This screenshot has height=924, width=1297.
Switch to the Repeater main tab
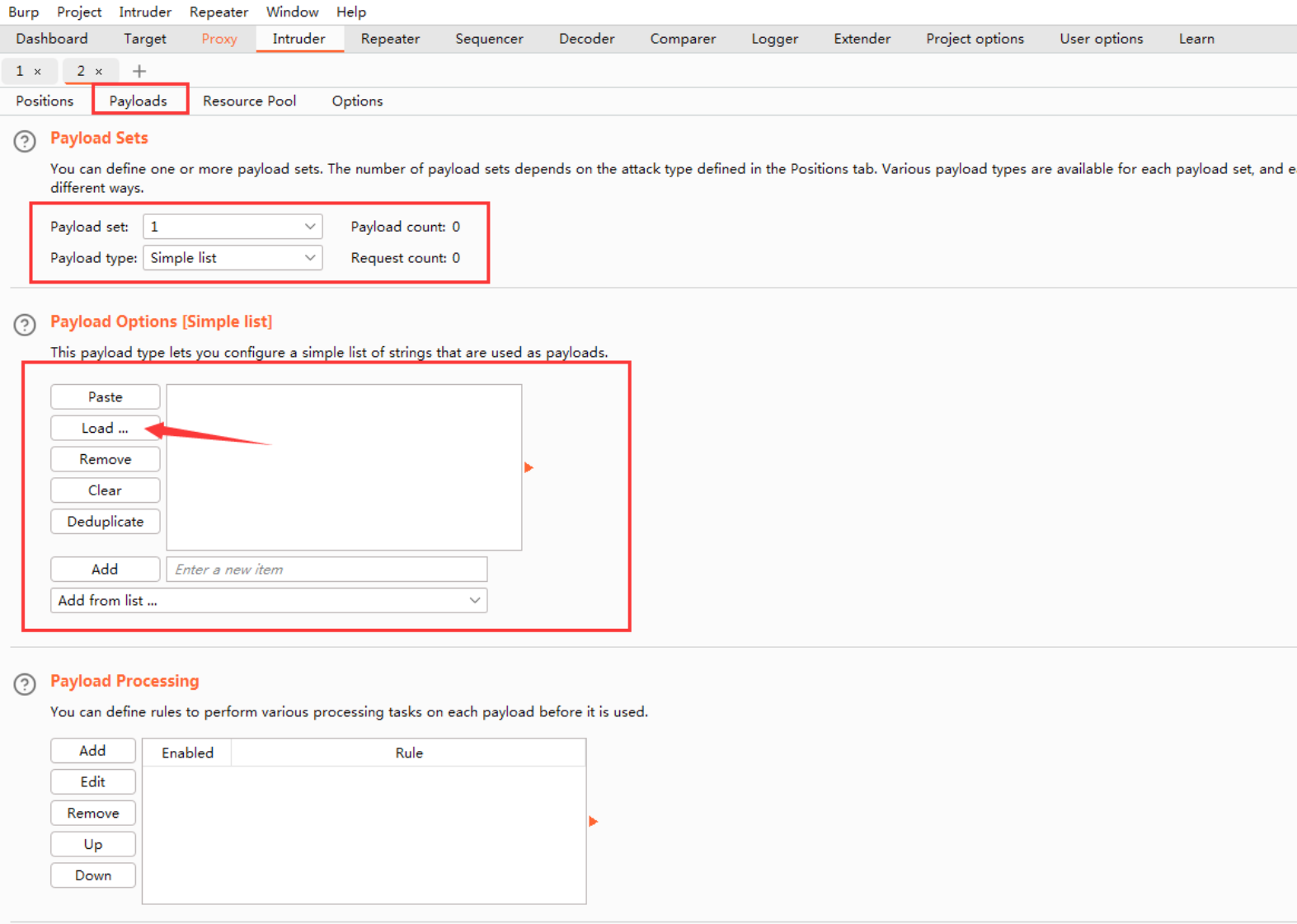pyautogui.click(x=390, y=39)
